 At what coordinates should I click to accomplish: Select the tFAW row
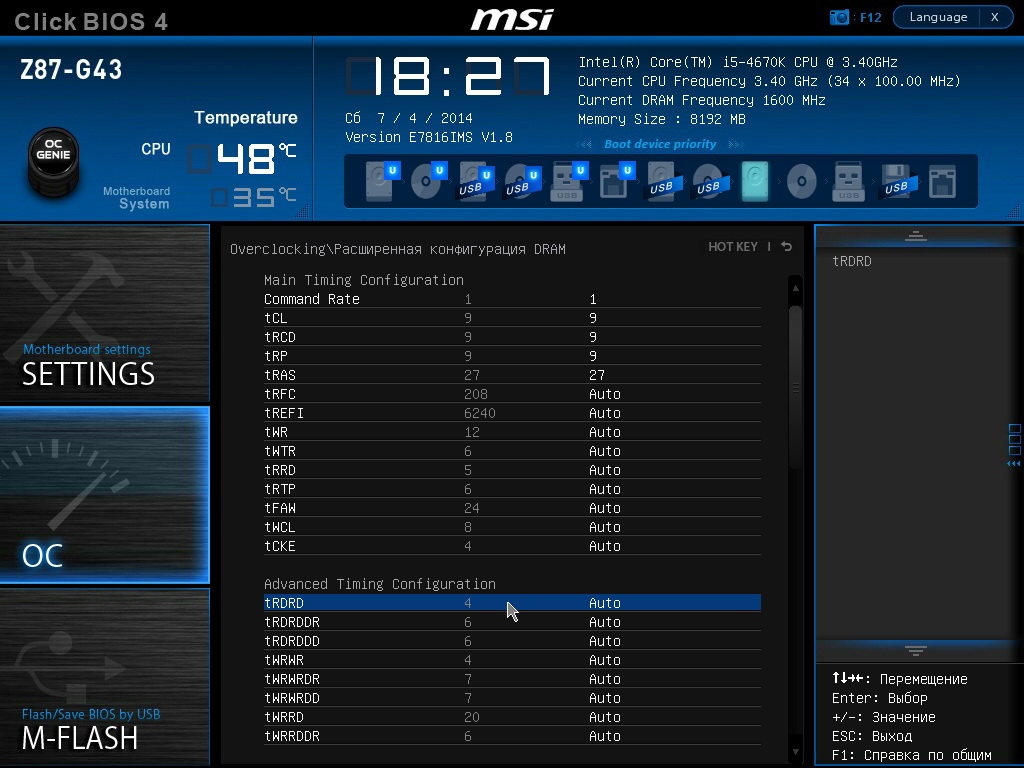point(512,508)
